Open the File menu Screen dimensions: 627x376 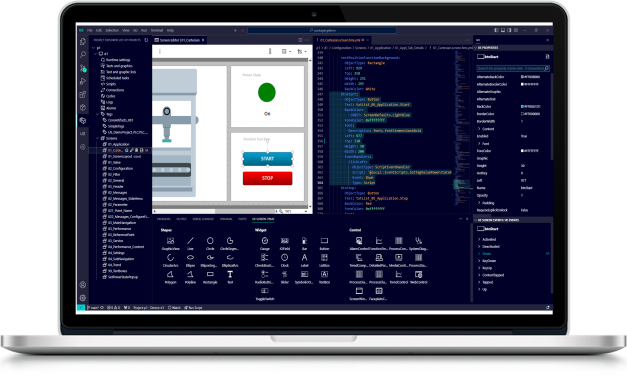90,30
